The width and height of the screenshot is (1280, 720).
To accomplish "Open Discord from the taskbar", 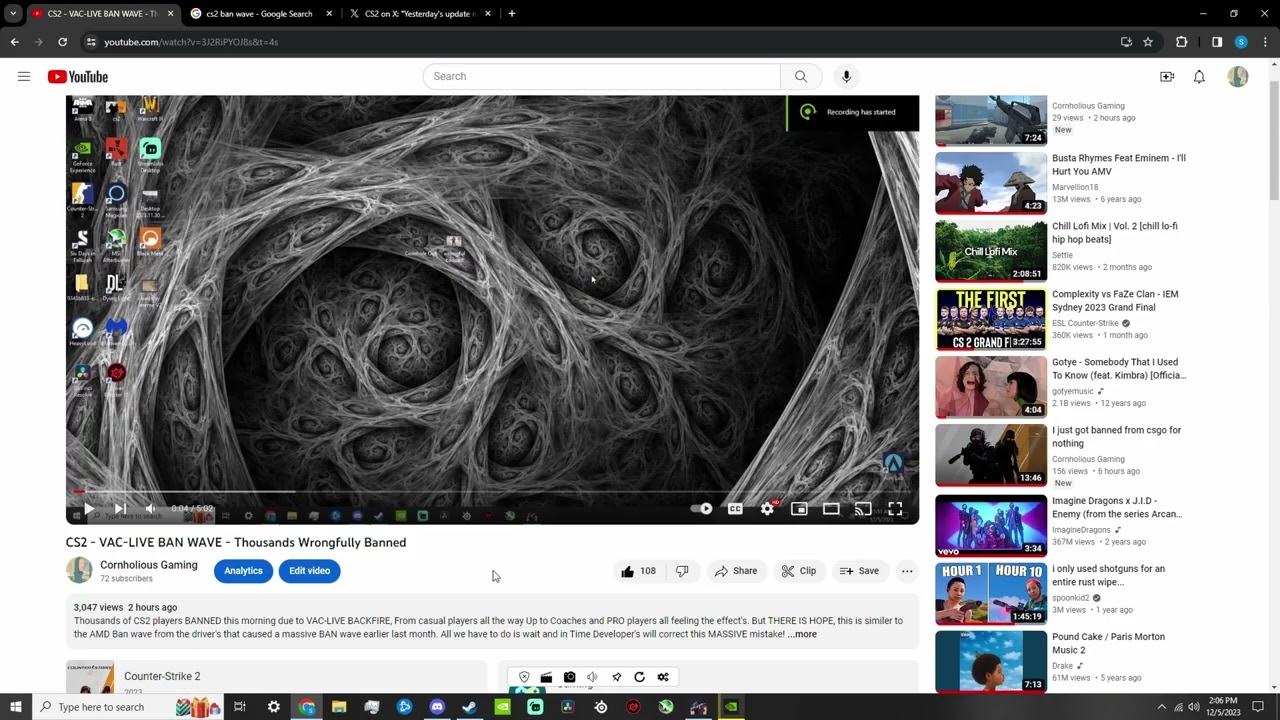I will point(437,707).
